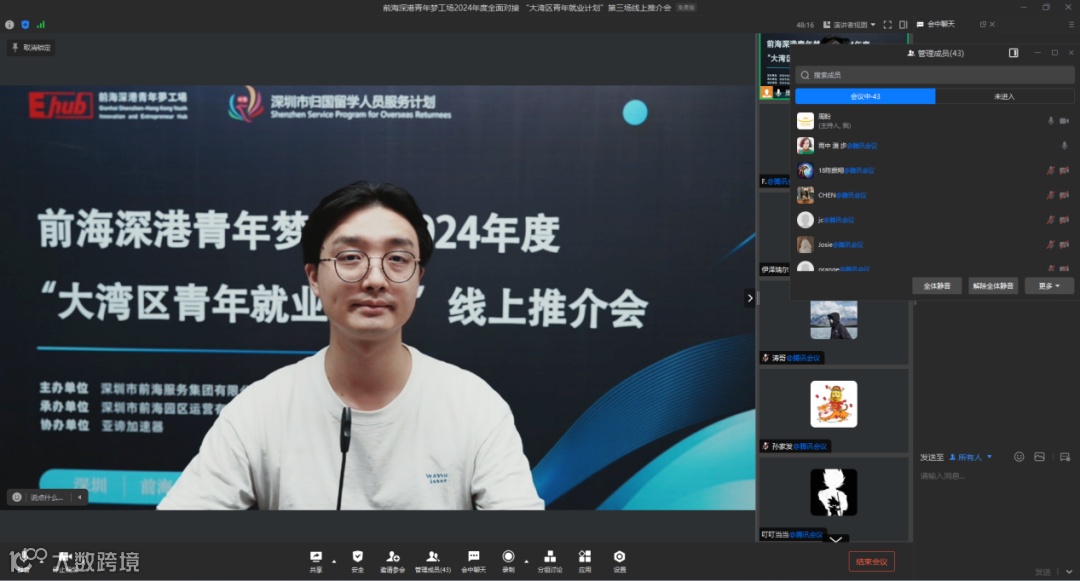
Task: Select the 孙家发 participant video tile
Action: pyautogui.click(x=833, y=411)
